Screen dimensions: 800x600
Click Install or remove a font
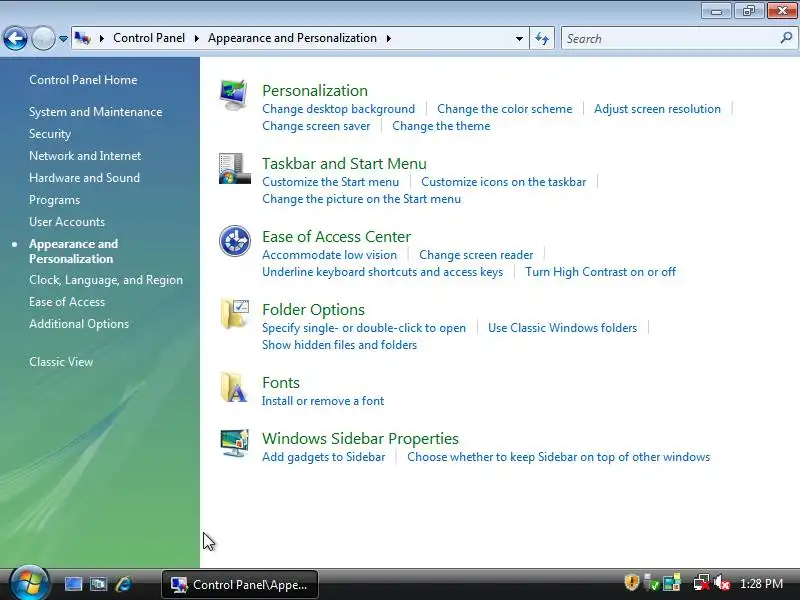[323, 401]
